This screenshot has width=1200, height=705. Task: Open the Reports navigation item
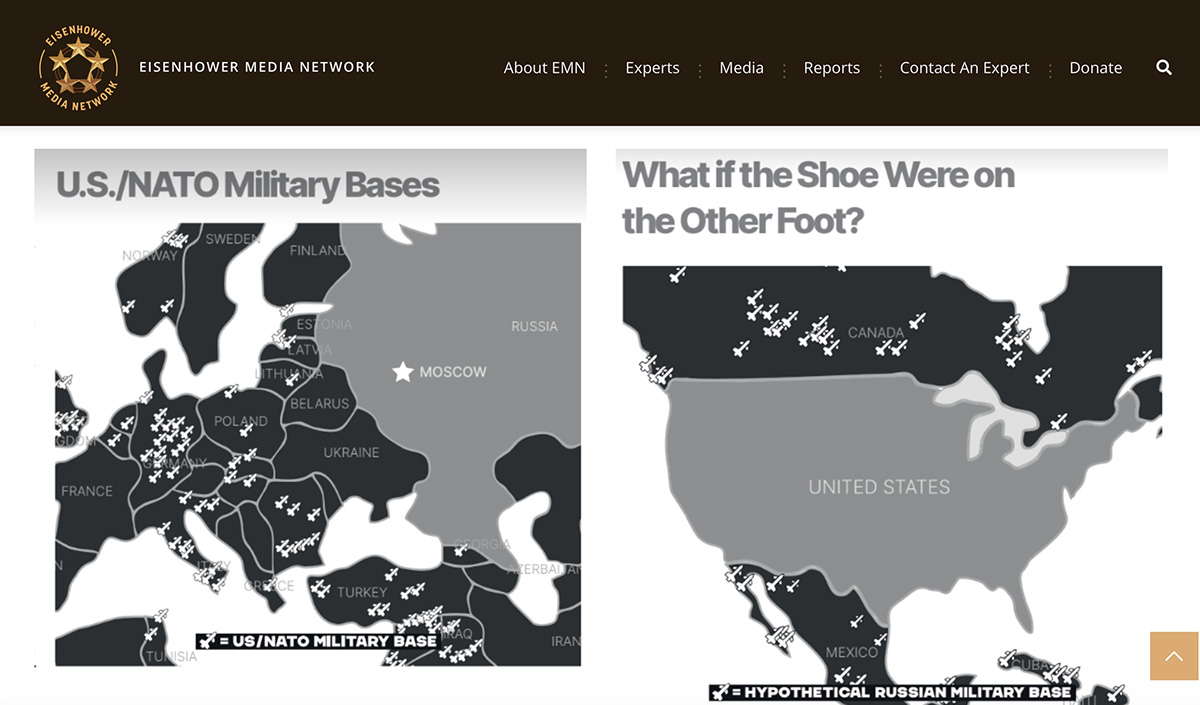831,68
